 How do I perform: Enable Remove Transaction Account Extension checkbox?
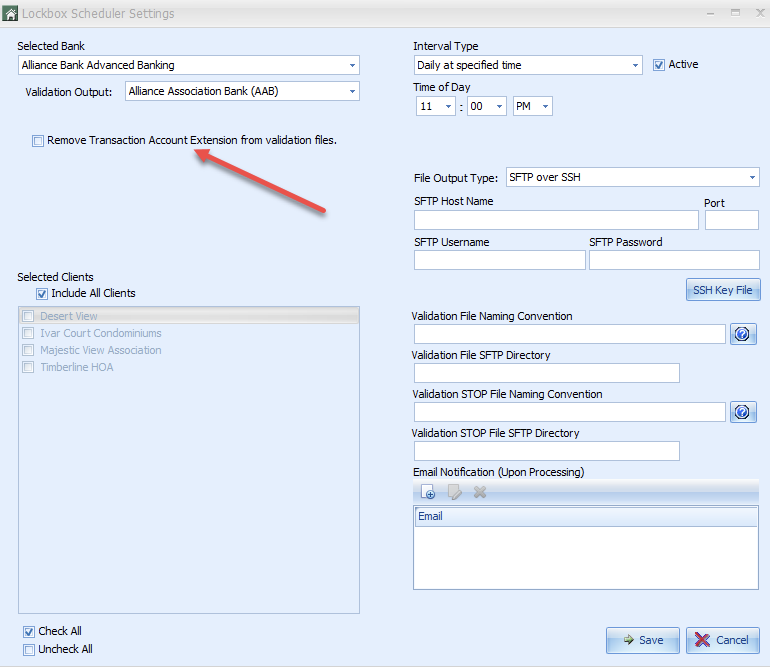(x=38, y=141)
